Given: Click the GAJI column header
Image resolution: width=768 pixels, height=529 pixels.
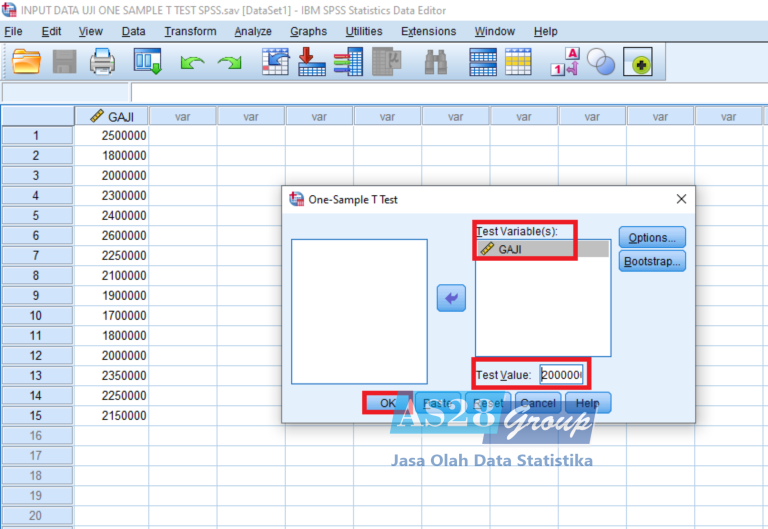Looking at the screenshot, I should 112,116.
